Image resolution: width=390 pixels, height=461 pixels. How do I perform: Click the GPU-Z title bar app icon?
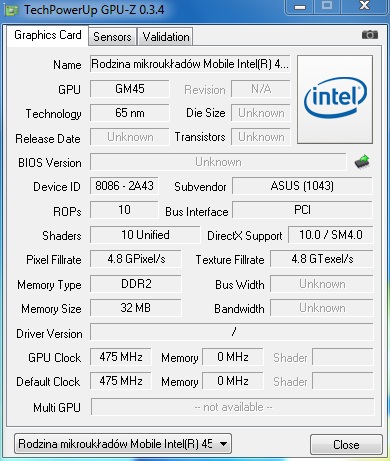click(x=11, y=10)
